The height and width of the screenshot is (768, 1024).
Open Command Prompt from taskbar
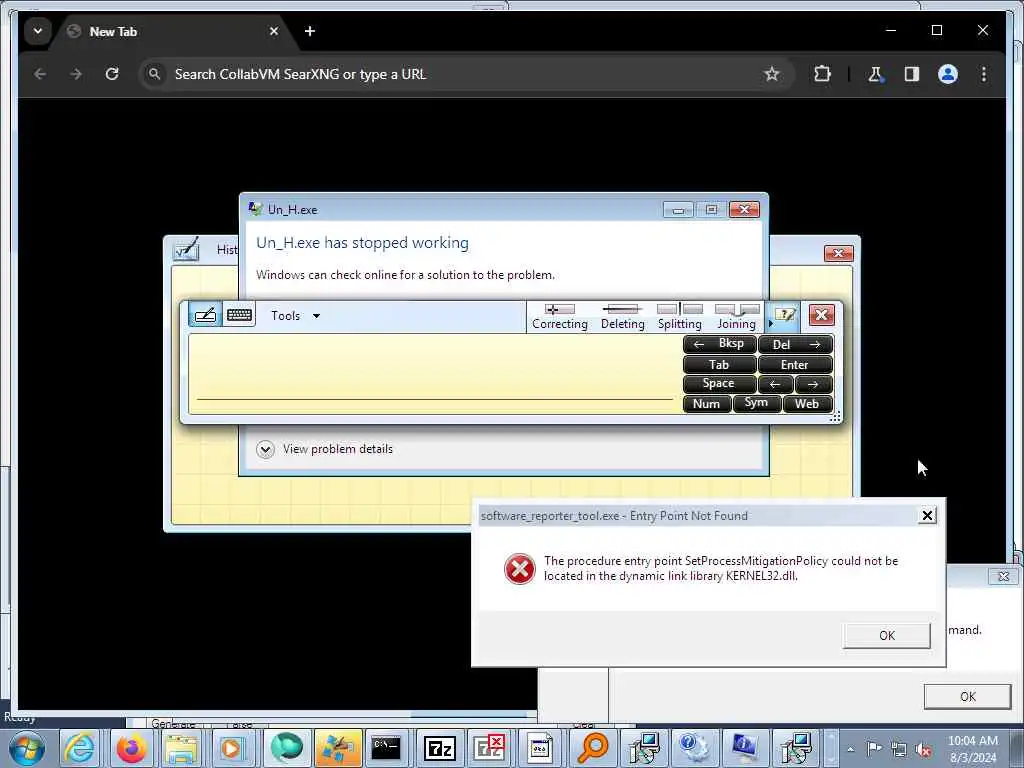point(386,748)
